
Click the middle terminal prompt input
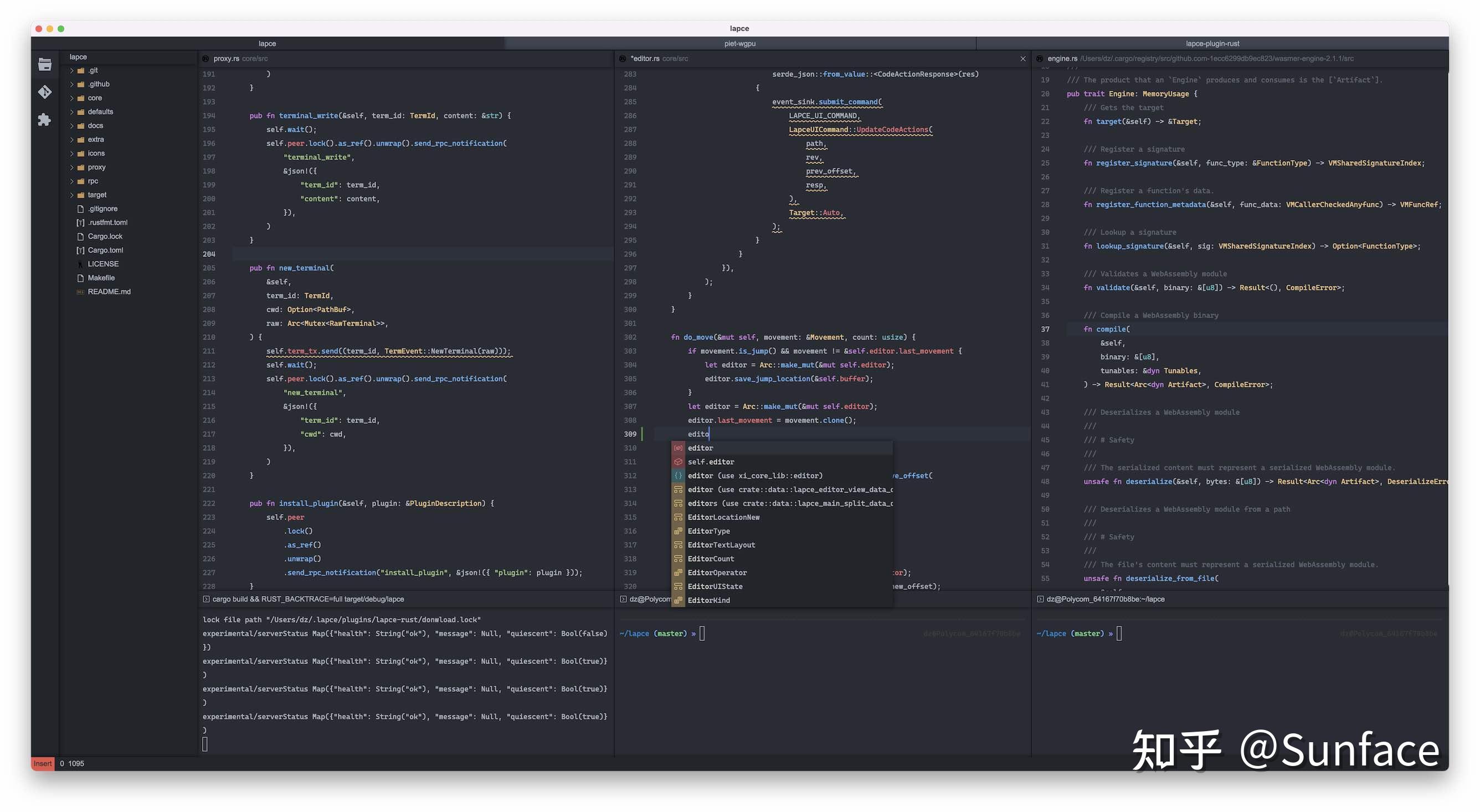(x=702, y=633)
